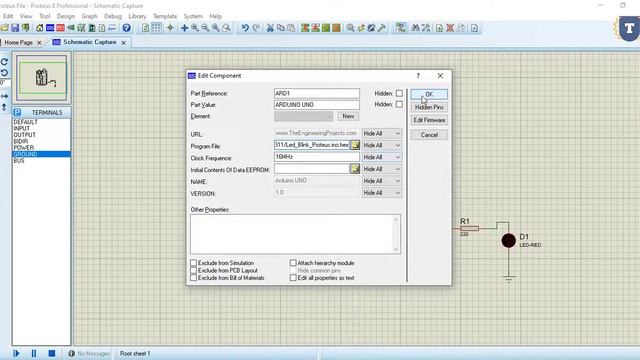
Task: Click the Rotate Anti-clockwise icon in left sidebar
Action: (x=4, y=73)
